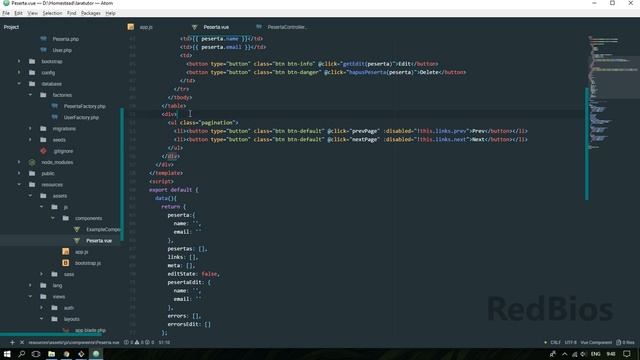Click UTF-8 encoding selector
This screenshot has height=360, width=640.
(x=571, y=342)
